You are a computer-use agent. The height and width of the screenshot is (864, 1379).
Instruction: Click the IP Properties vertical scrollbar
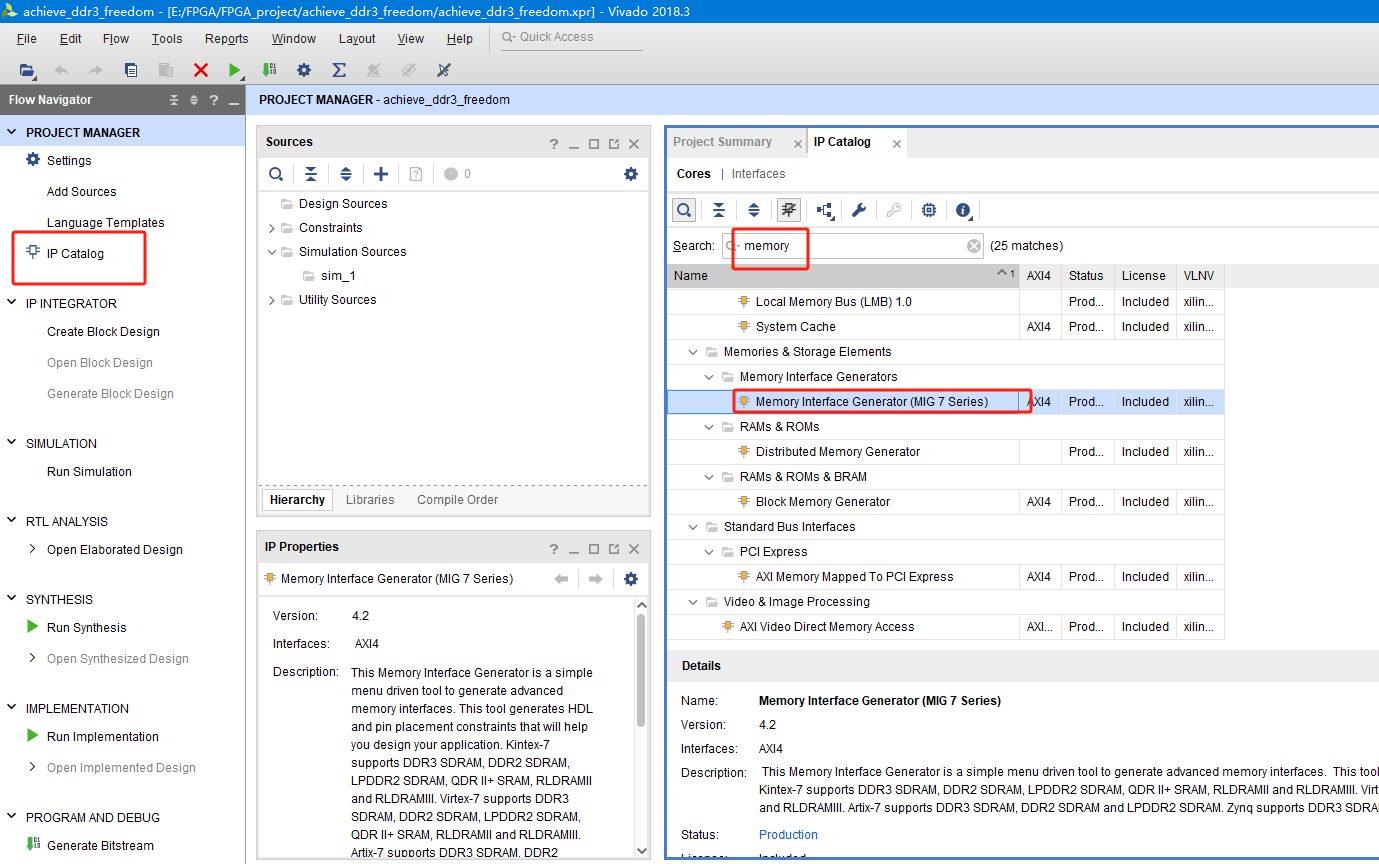[642, 670]
